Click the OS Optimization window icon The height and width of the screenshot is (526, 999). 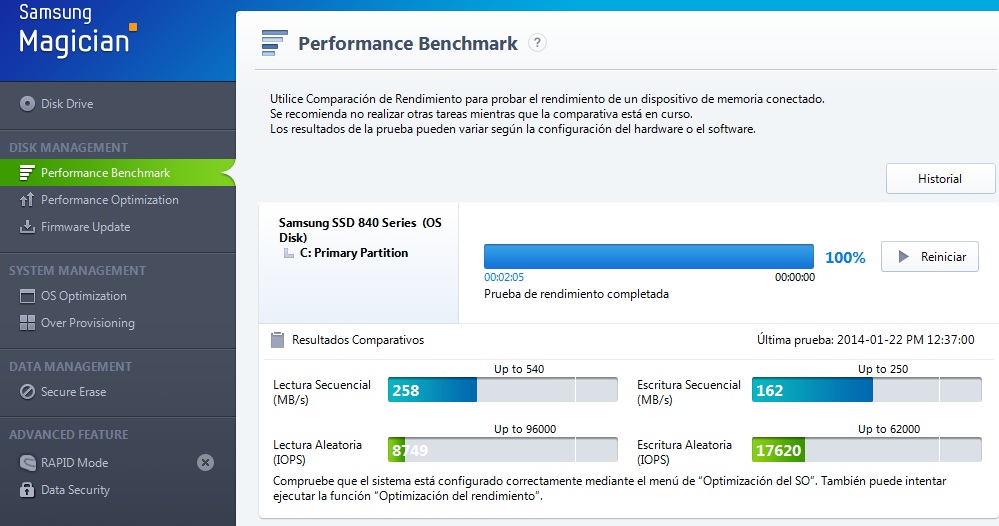click(x=27, y=295)
